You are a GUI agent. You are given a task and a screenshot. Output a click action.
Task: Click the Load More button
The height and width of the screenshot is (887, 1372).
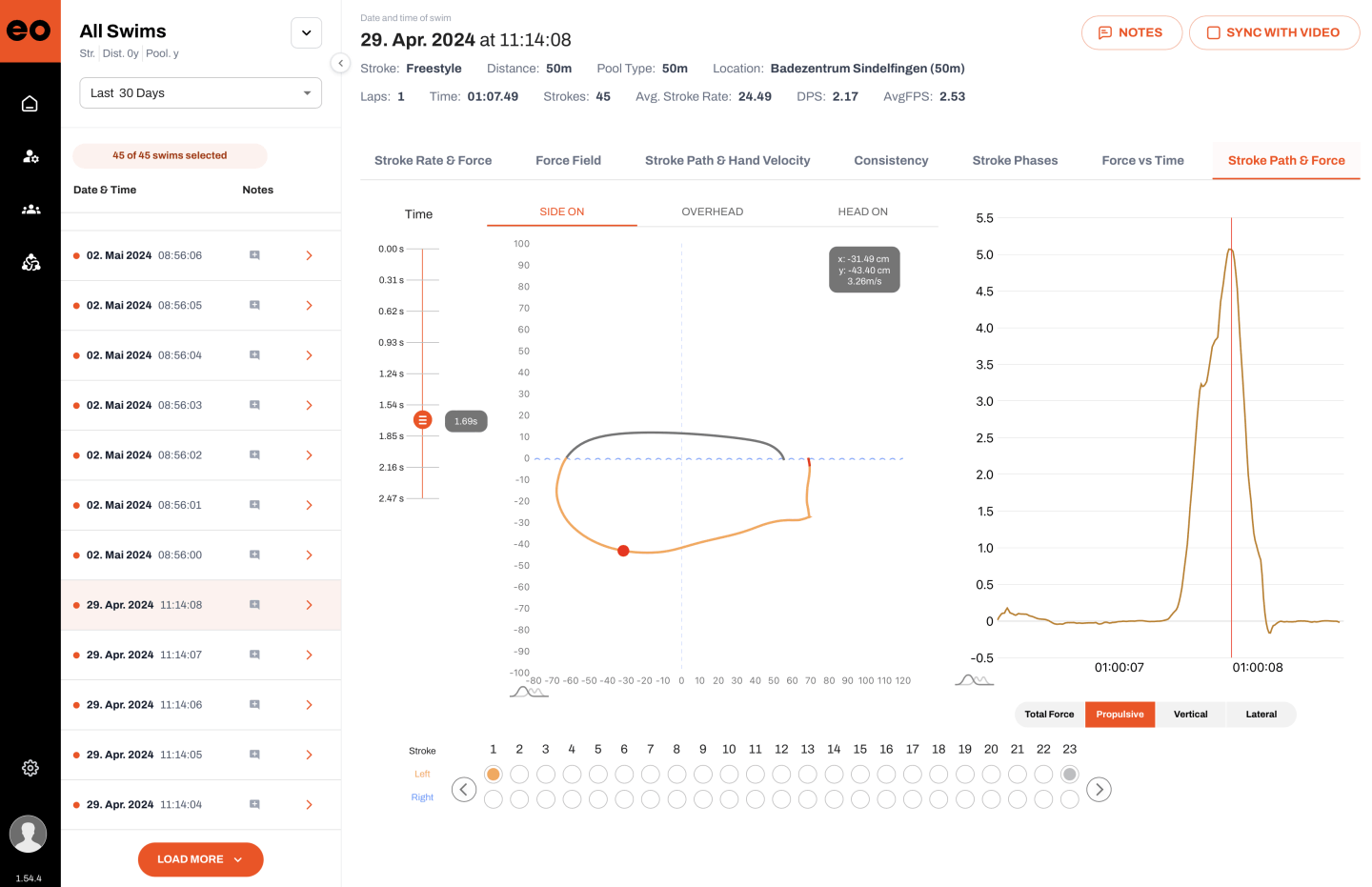(x=200, y=859)
